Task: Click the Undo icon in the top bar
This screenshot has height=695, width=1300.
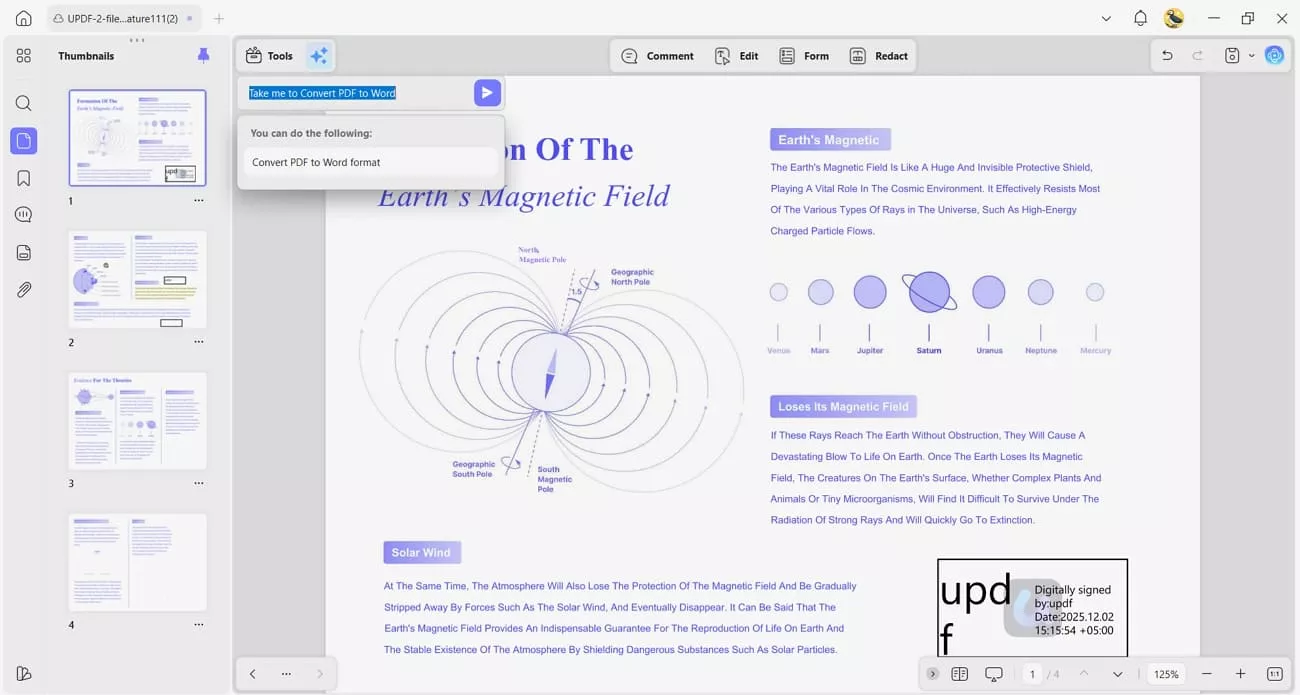Action: coord(1167,55)
